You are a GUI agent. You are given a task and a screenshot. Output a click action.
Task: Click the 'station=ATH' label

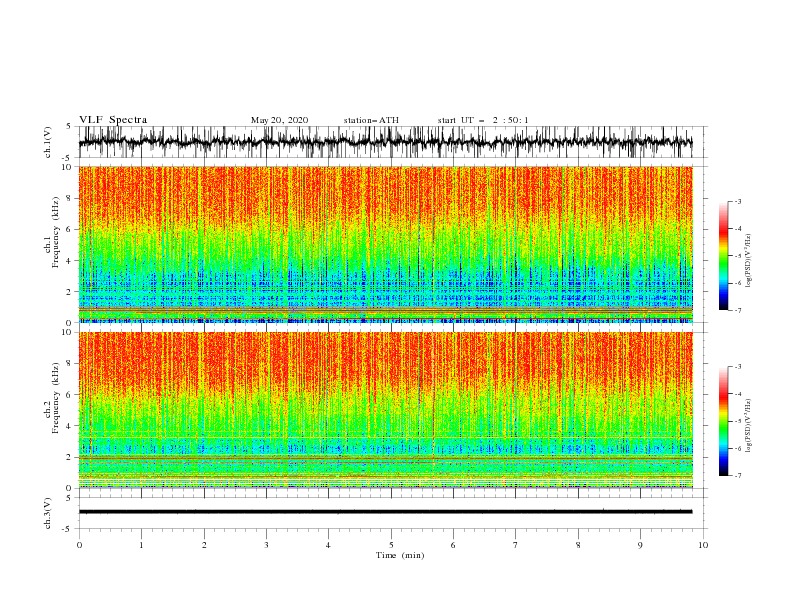point(371,120)
